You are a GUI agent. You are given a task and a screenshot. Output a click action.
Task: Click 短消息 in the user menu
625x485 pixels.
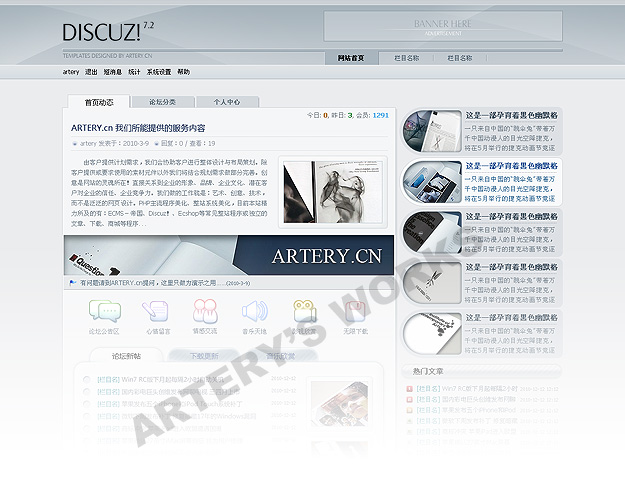tap(112, 72)
